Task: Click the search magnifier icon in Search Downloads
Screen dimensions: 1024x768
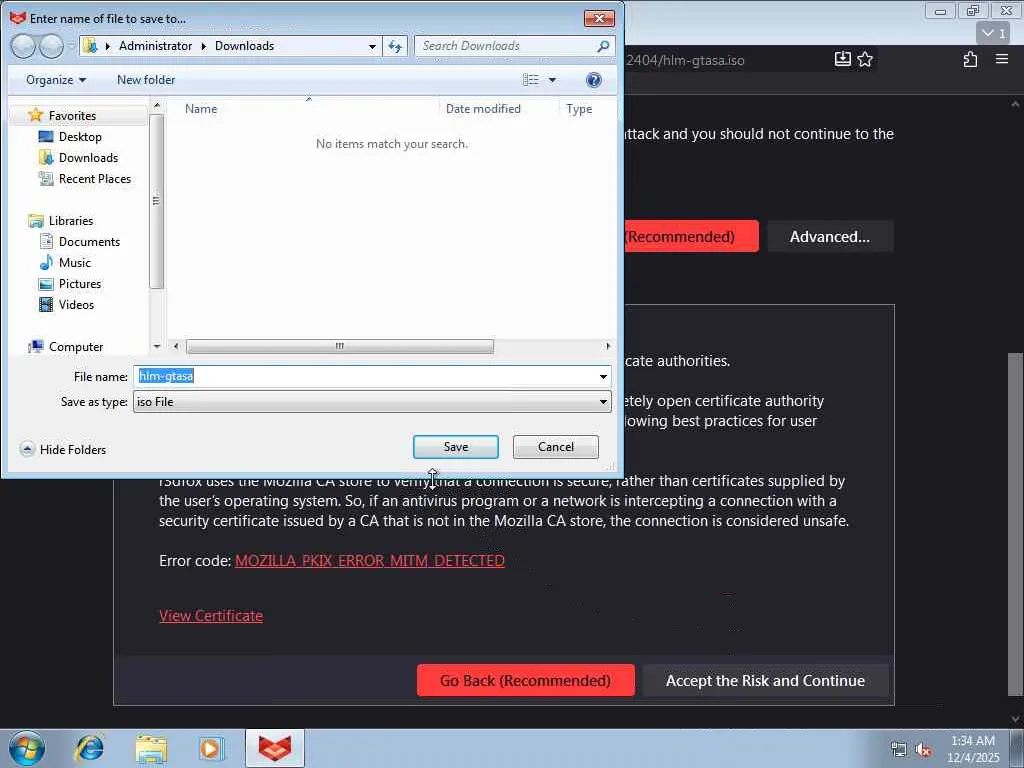Action: click(x=603, y=46)
